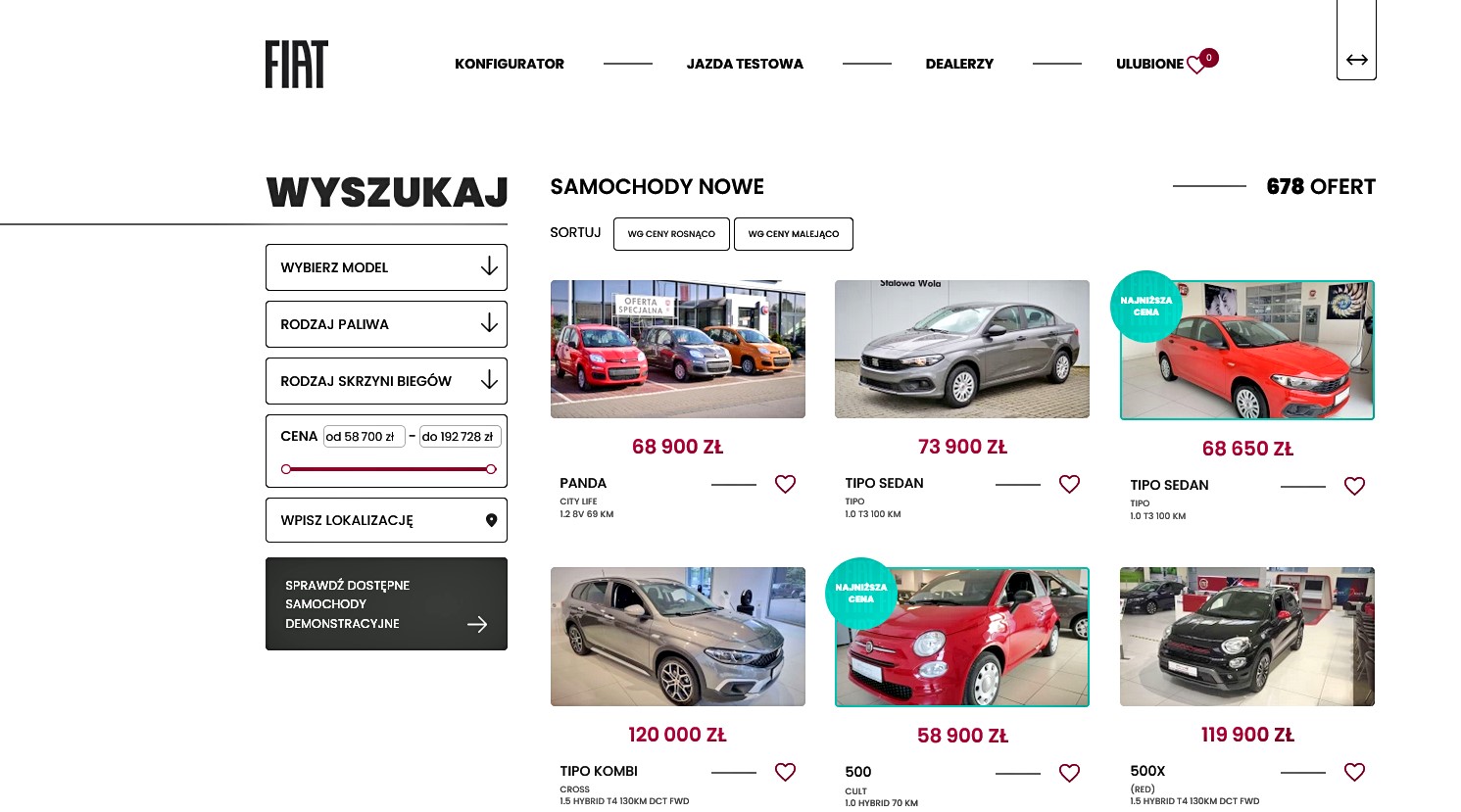Viewport: 1461px width, 812px height.
Task: Add the Panda to favorites with its heart icon
Action: click(785, 484)
